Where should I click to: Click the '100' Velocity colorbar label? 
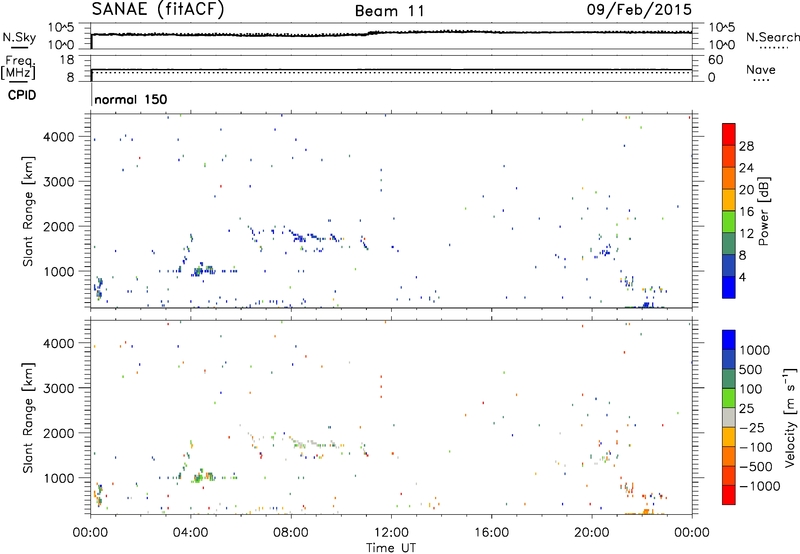(x=751, y=389)
